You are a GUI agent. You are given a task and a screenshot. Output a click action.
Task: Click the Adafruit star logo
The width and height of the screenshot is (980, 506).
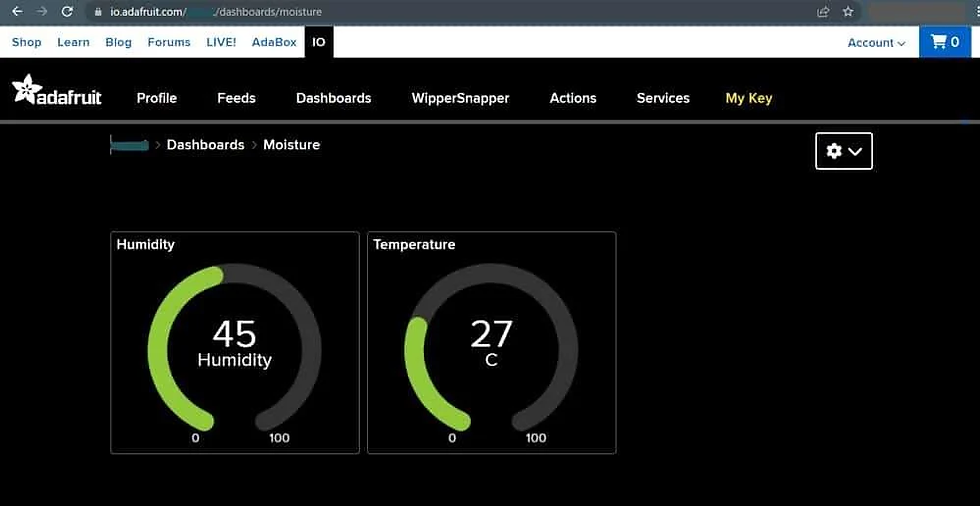click(x=26, y=89)
